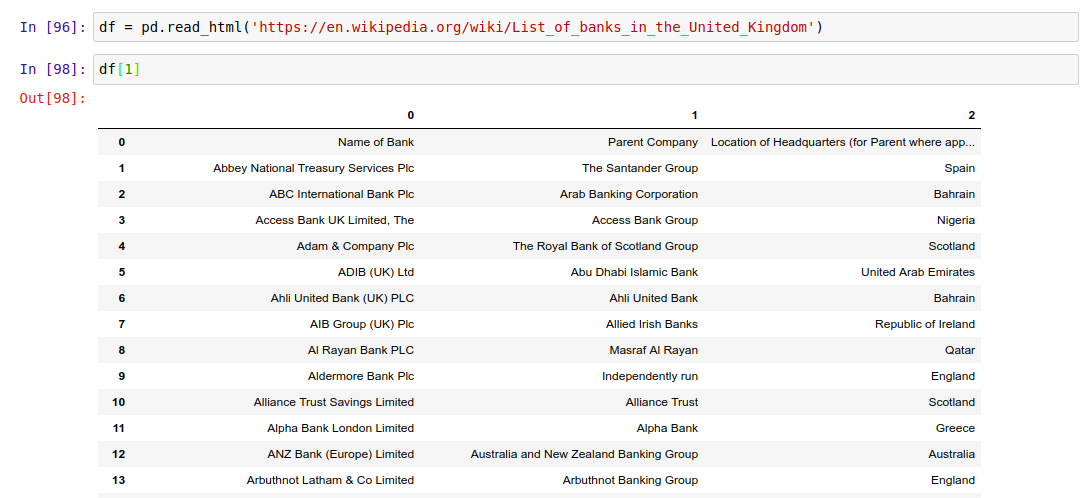Click the 'Access Bank Group' cell
The image size is (1088, 498).
(645, 220)
